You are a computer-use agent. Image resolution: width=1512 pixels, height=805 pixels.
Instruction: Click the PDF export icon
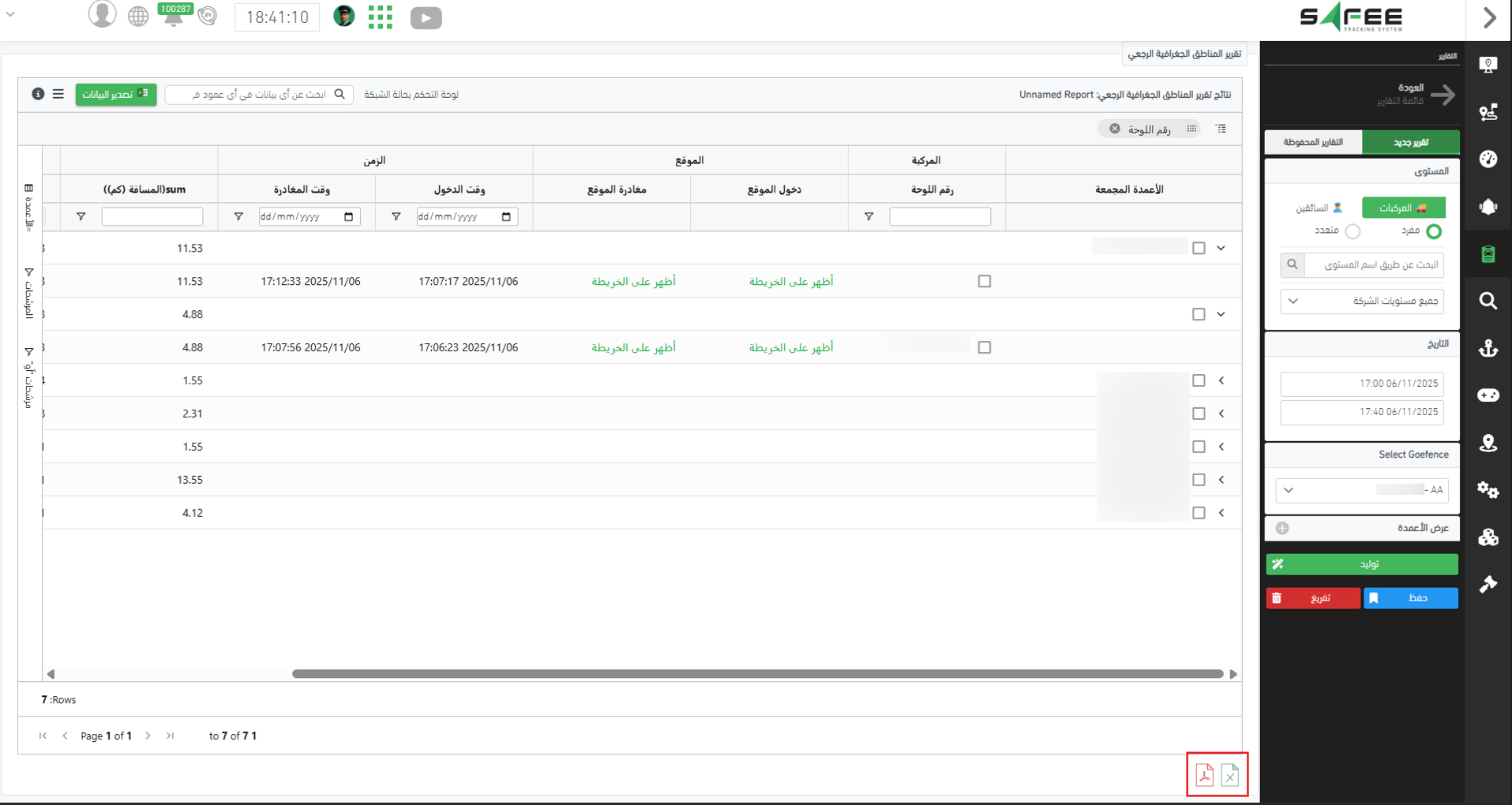1204,775
